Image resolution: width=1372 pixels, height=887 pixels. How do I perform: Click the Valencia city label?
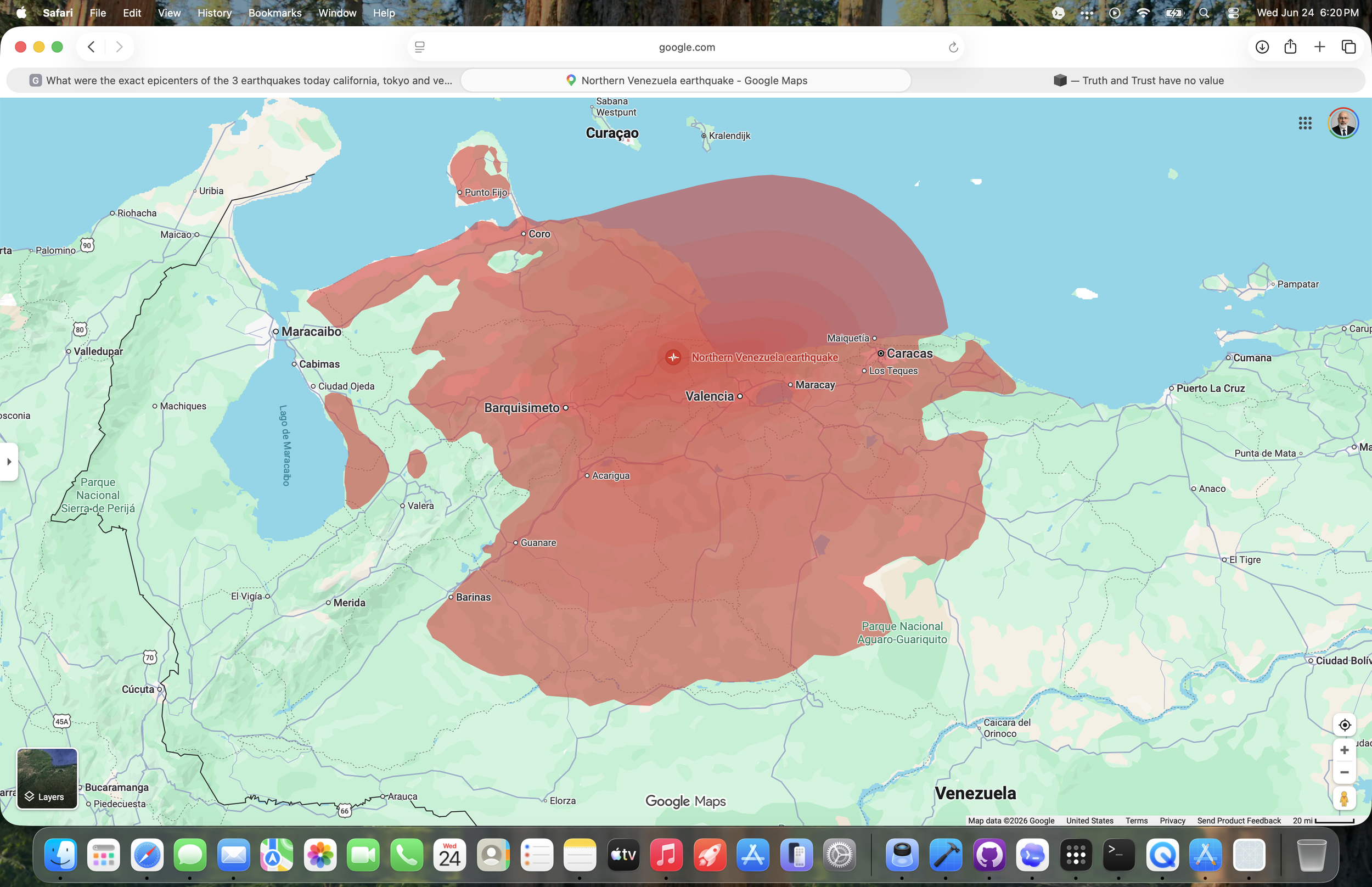pyautogui.click(x=709, y=396)
